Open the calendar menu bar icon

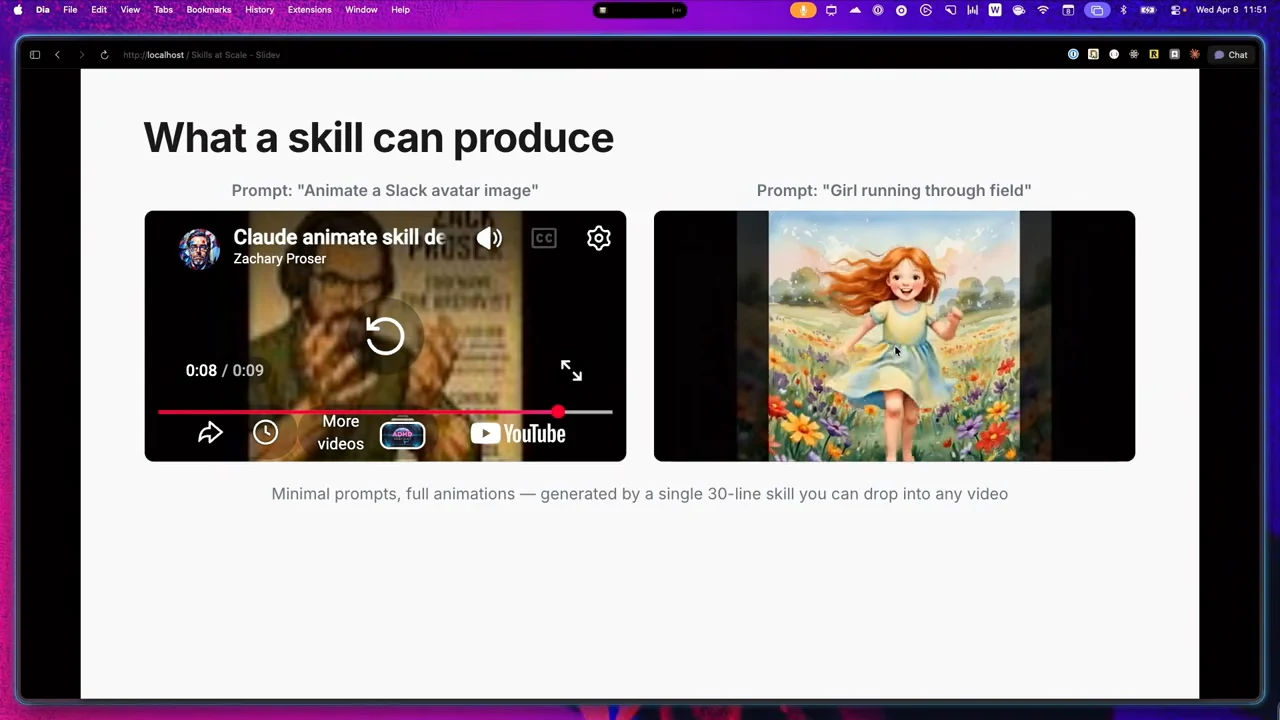[x=1068, y=10]
